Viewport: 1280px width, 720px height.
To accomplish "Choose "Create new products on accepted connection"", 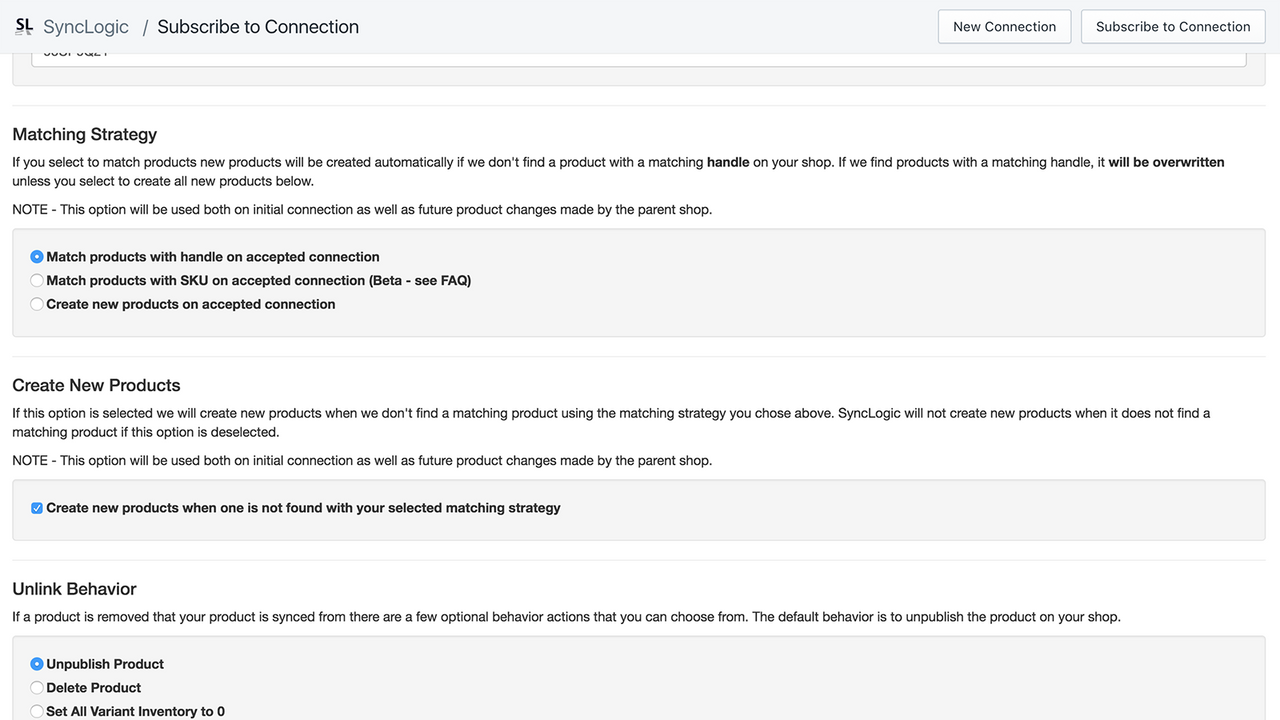I will 36,304.
